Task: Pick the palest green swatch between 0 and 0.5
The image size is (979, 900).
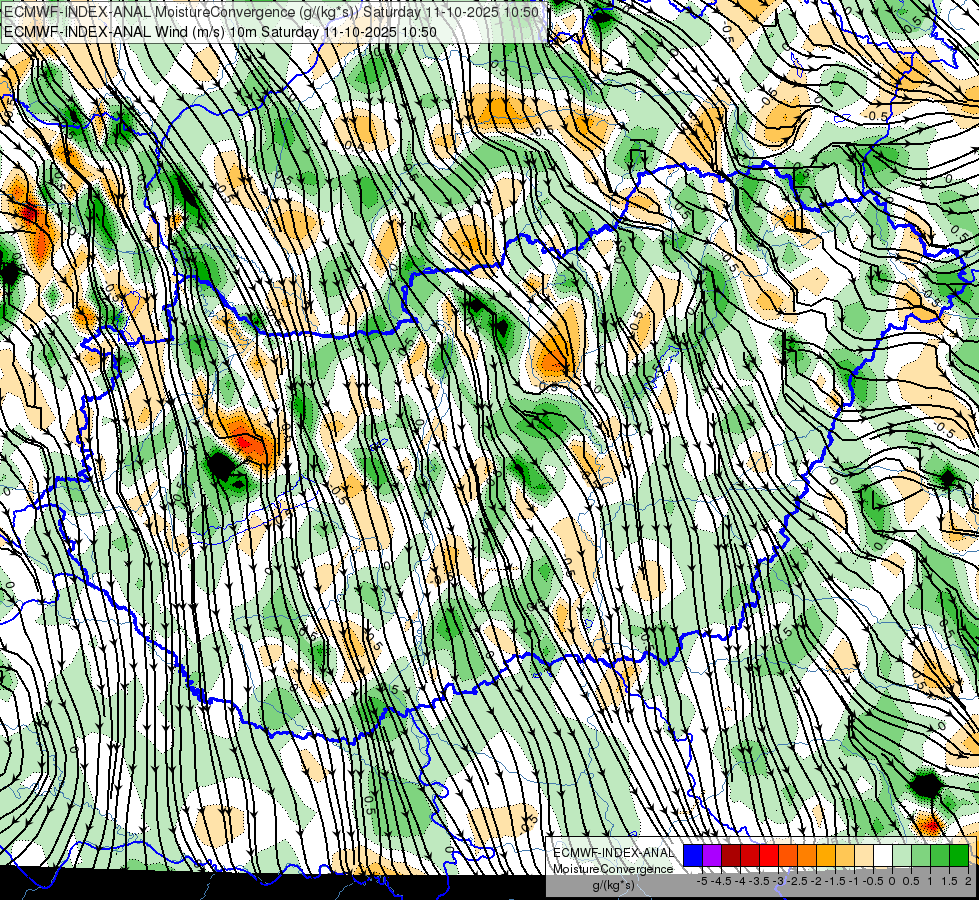Action: 902,855
